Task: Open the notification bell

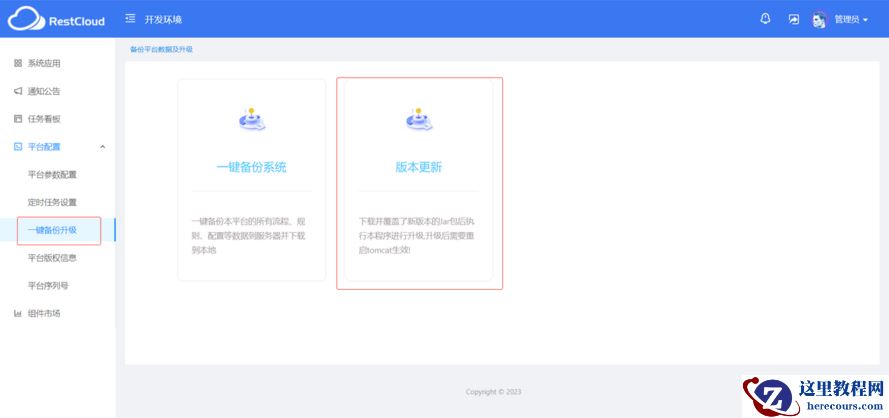Action: point(765,19)
